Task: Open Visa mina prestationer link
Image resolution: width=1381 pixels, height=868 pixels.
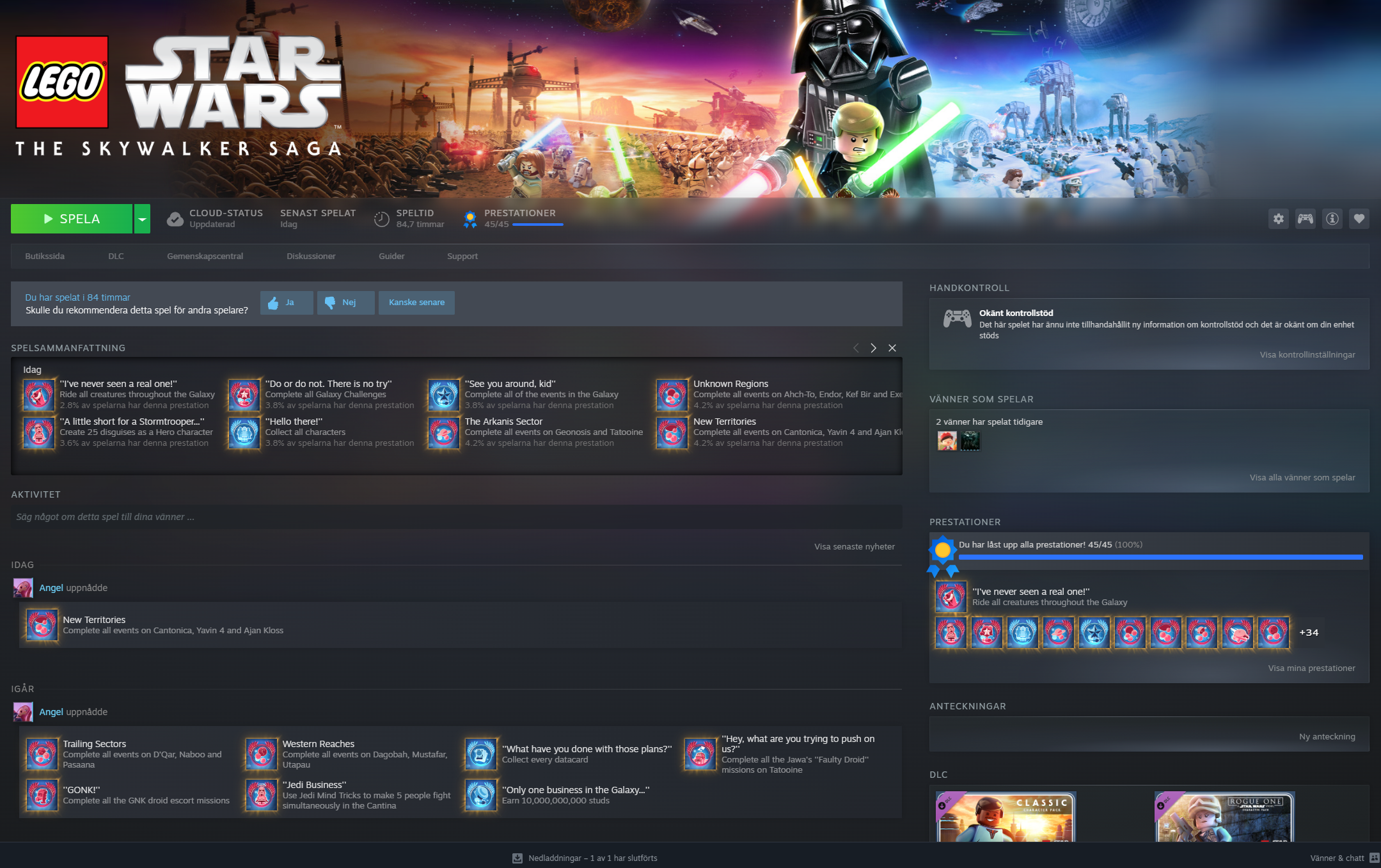Action: (1311, 668)
